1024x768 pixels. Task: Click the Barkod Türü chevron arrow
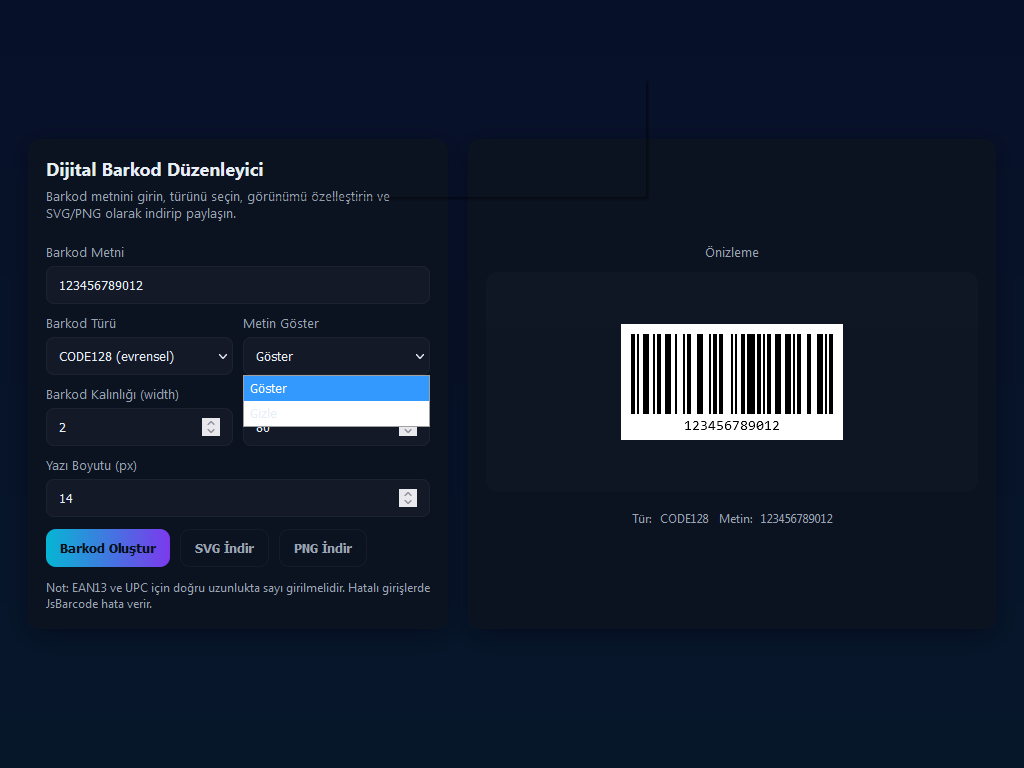[222, 357]
